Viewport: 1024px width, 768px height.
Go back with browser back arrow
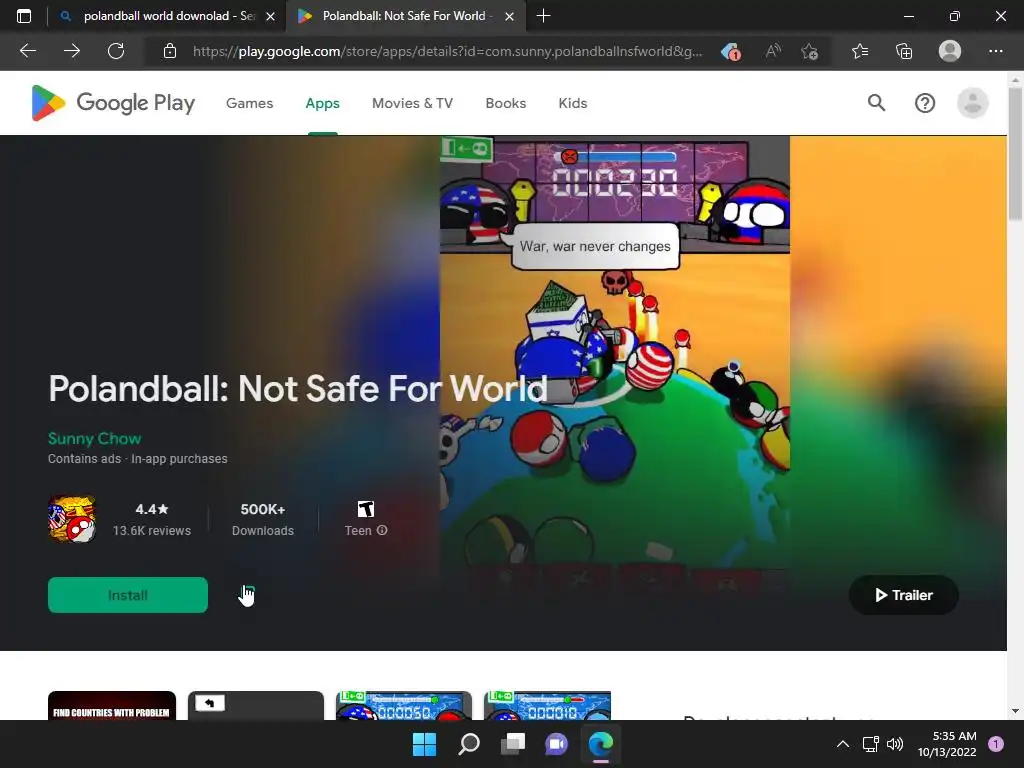click(27, 51)
